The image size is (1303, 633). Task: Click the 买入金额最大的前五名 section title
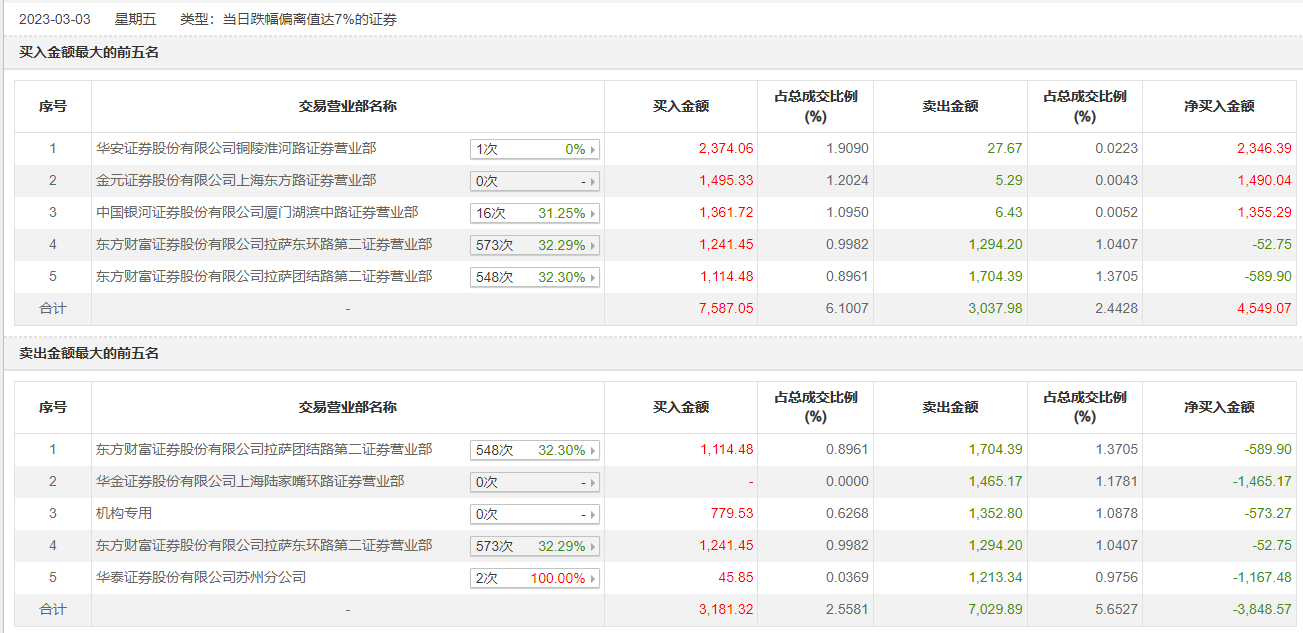89,52
